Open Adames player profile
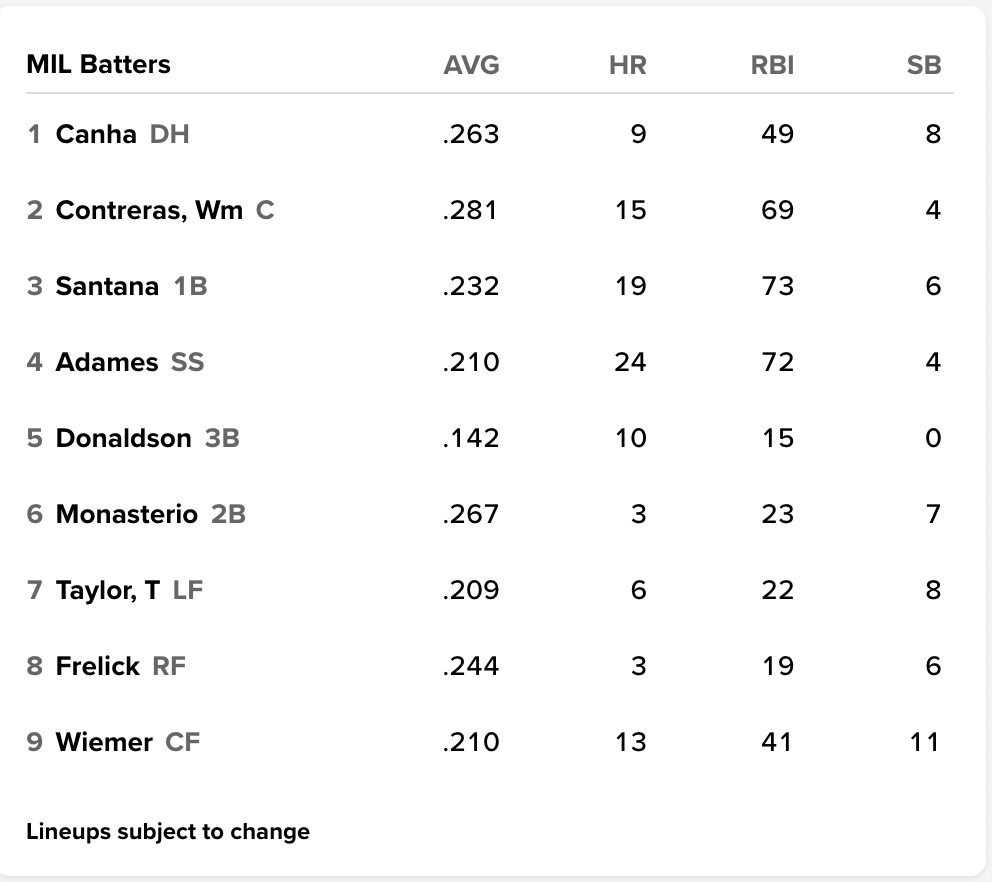Viewport: 992px width, 882px height. click(107, 362)
